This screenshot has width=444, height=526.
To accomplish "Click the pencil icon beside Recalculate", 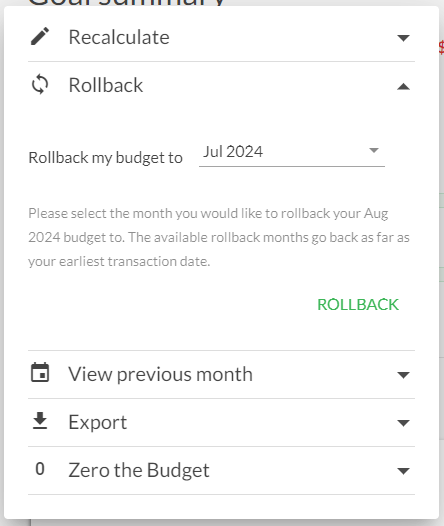I will tap(40, 36).
